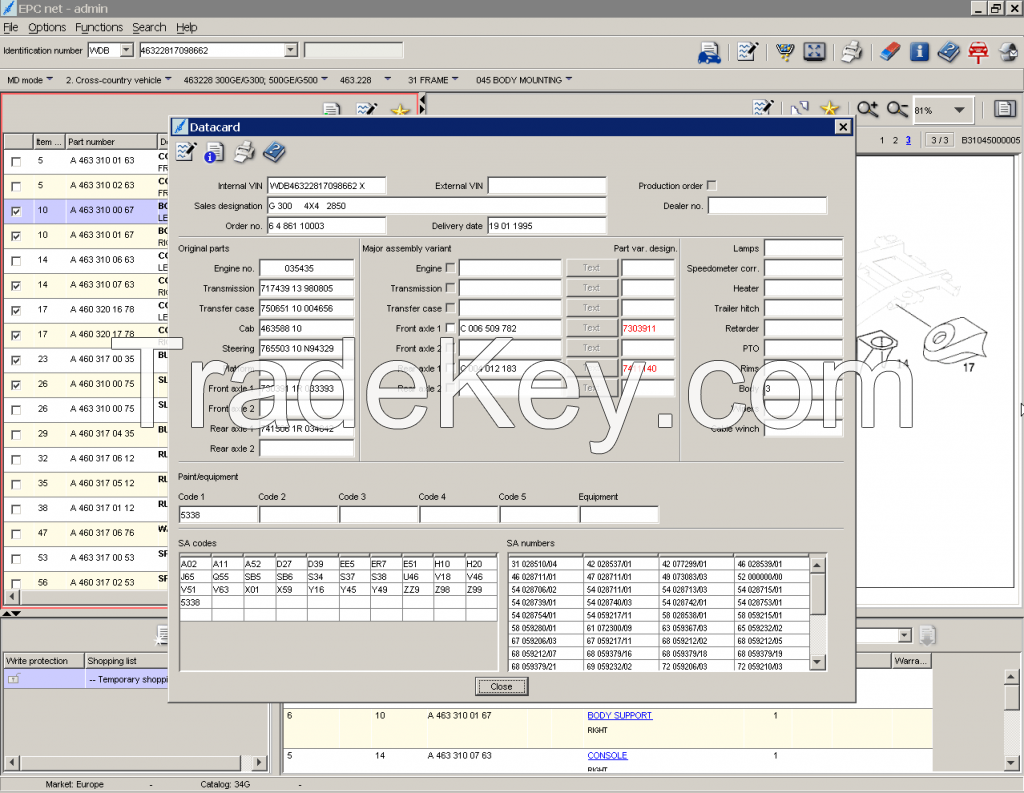Open help book icon in Datacard toolbar
The image size is (1024, 793).
(274, 152)
